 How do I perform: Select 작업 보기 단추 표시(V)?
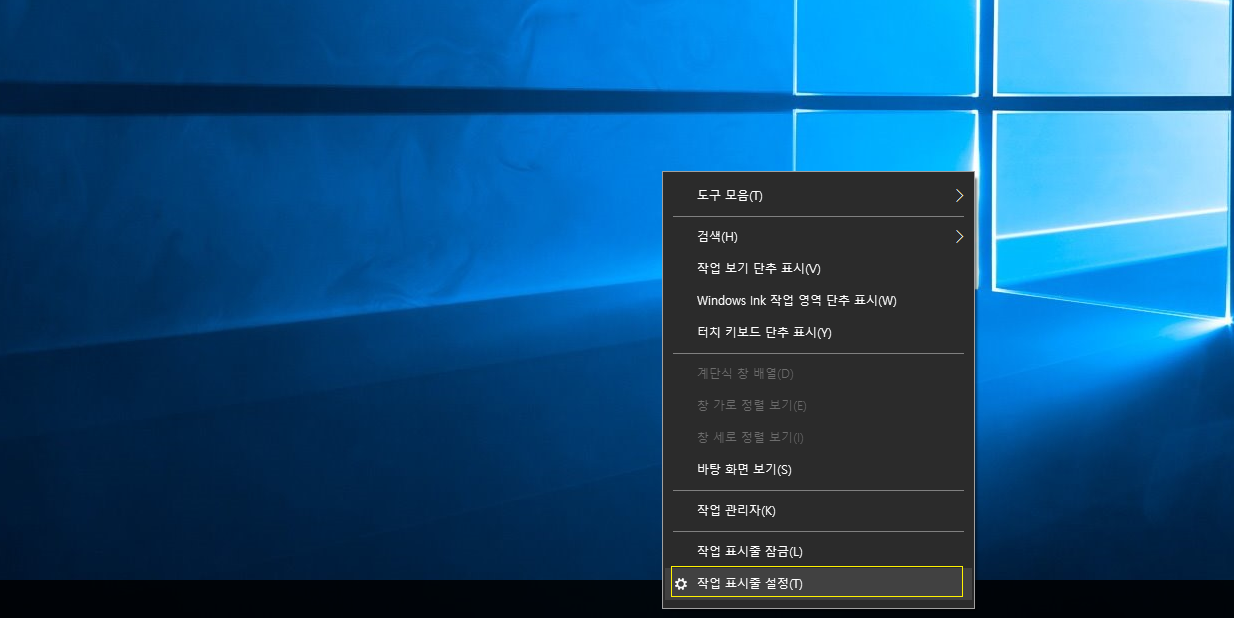[x=817, y=268]
